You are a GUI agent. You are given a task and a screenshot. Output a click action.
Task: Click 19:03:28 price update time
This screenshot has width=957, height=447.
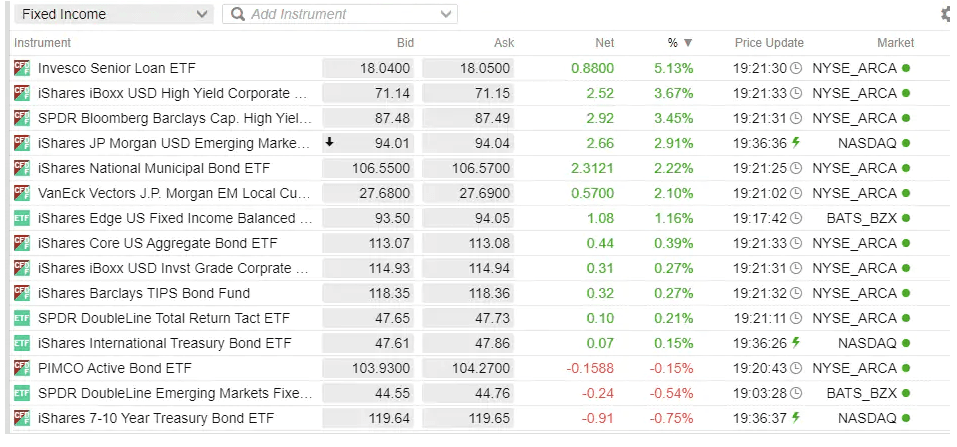tap(760, 393)
